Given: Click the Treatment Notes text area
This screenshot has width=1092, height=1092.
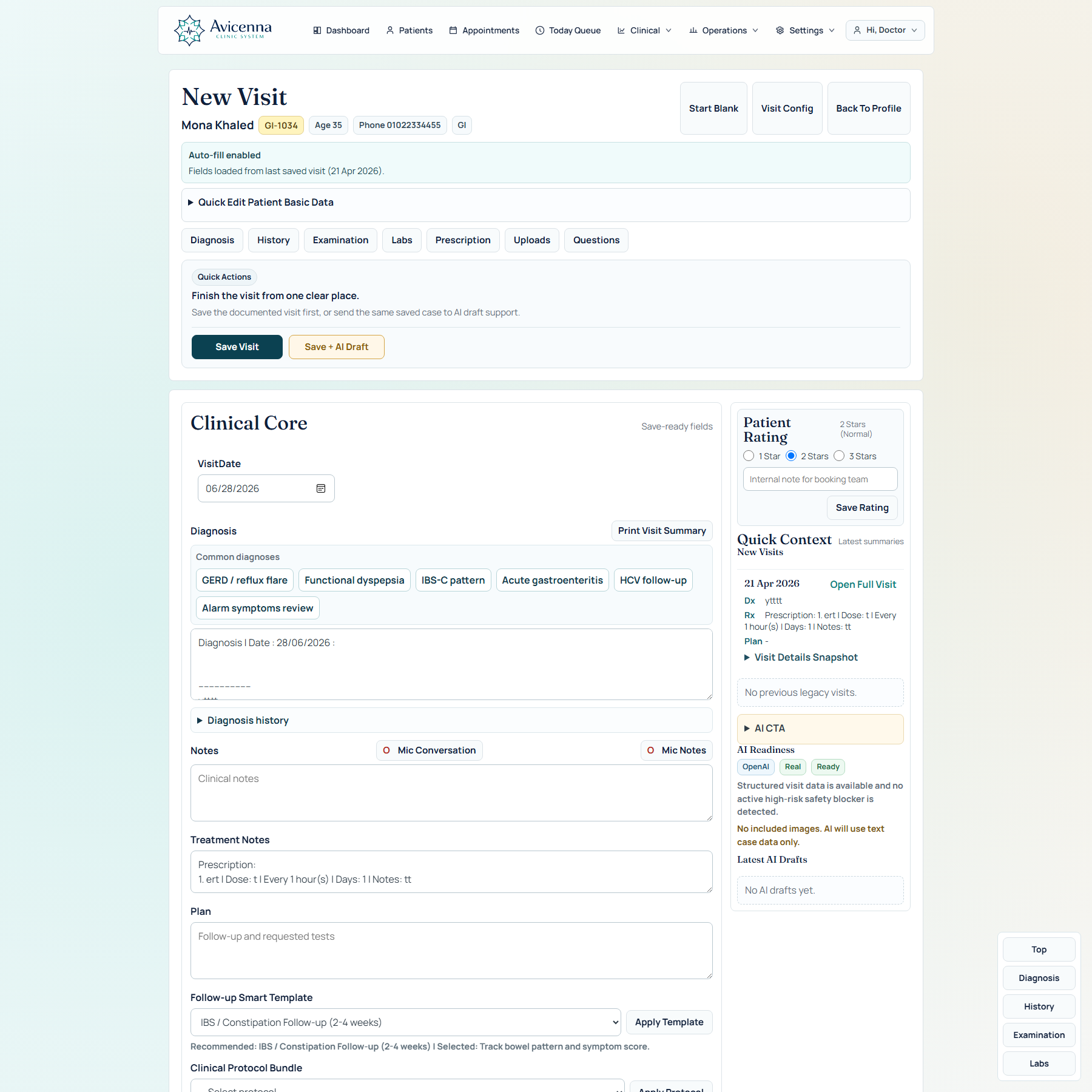Looking at the screenshot, I should pos(451,872).
